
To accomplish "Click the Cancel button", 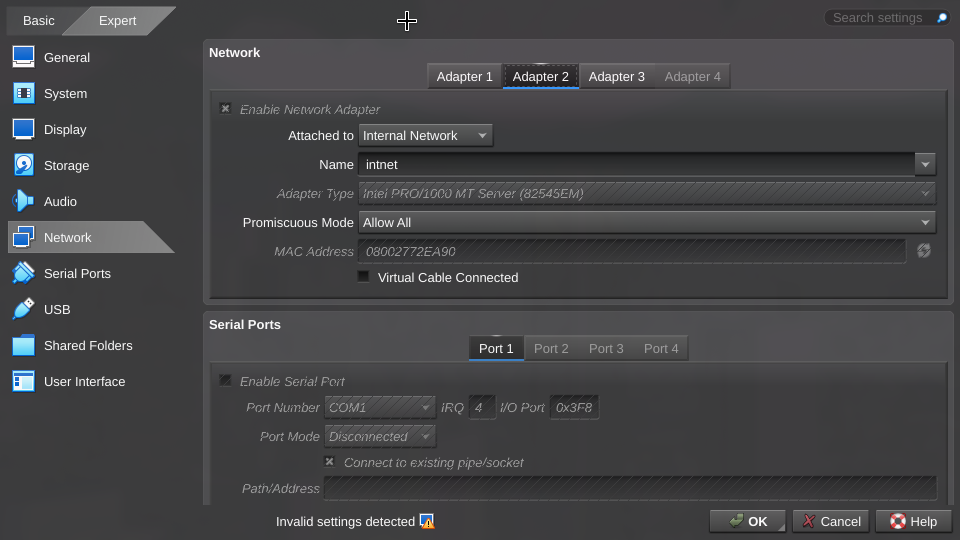I will click(x=831, y=521).
